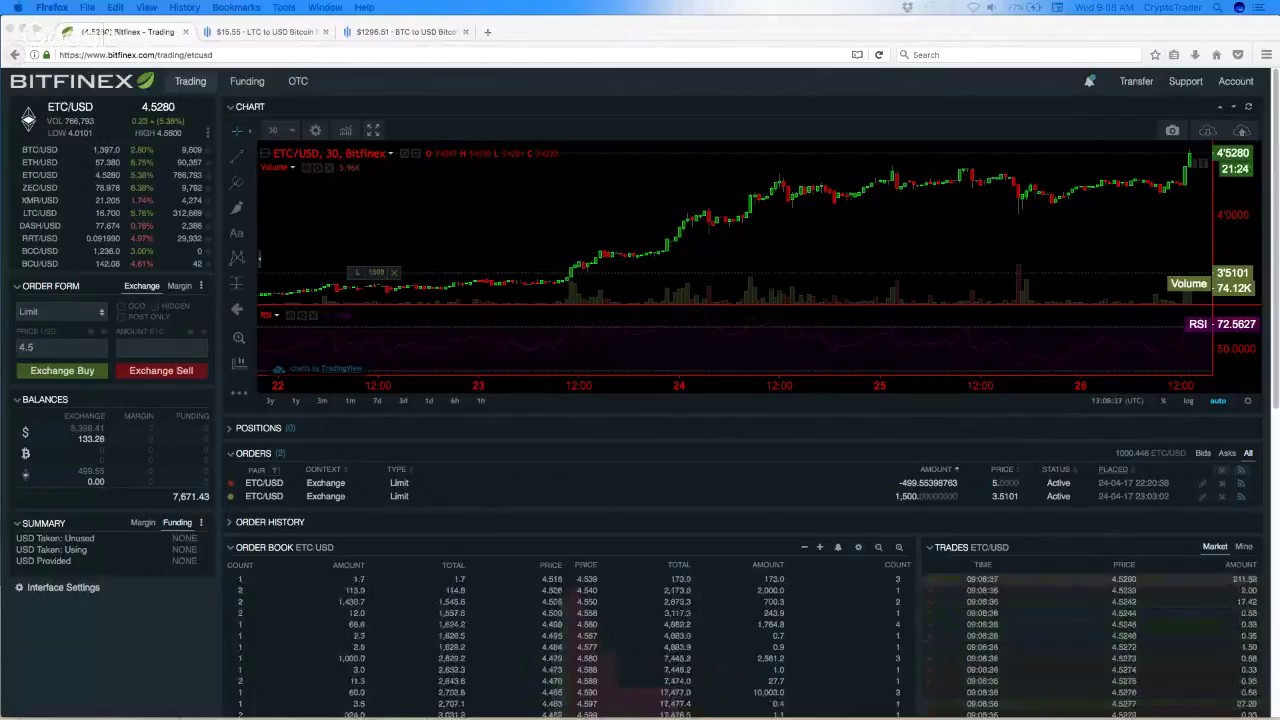The height and width of the screenshot is (720, 1280).
Task: Click the save chart cloud-upload icon
Action: coord(1241,130)
